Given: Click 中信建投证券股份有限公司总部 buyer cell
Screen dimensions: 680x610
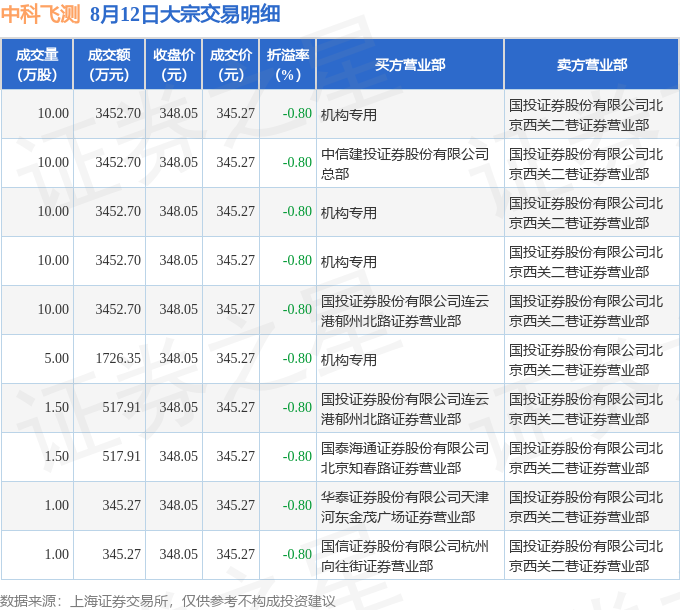Looking at the screenshot, I should tap(410, 163).
